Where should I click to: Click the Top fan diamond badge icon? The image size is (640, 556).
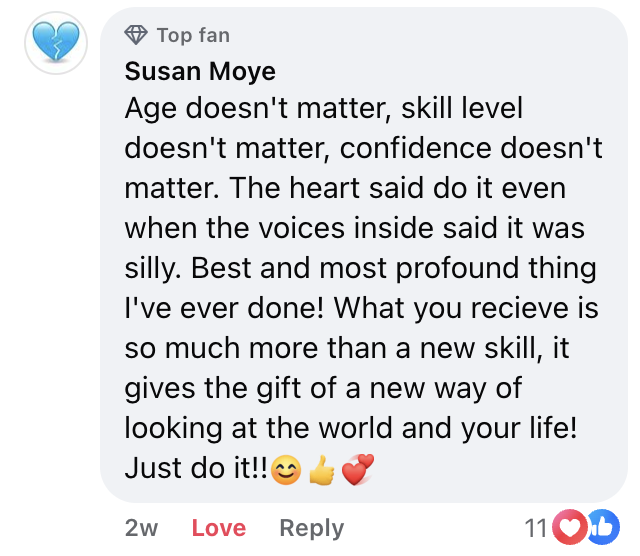136,35
